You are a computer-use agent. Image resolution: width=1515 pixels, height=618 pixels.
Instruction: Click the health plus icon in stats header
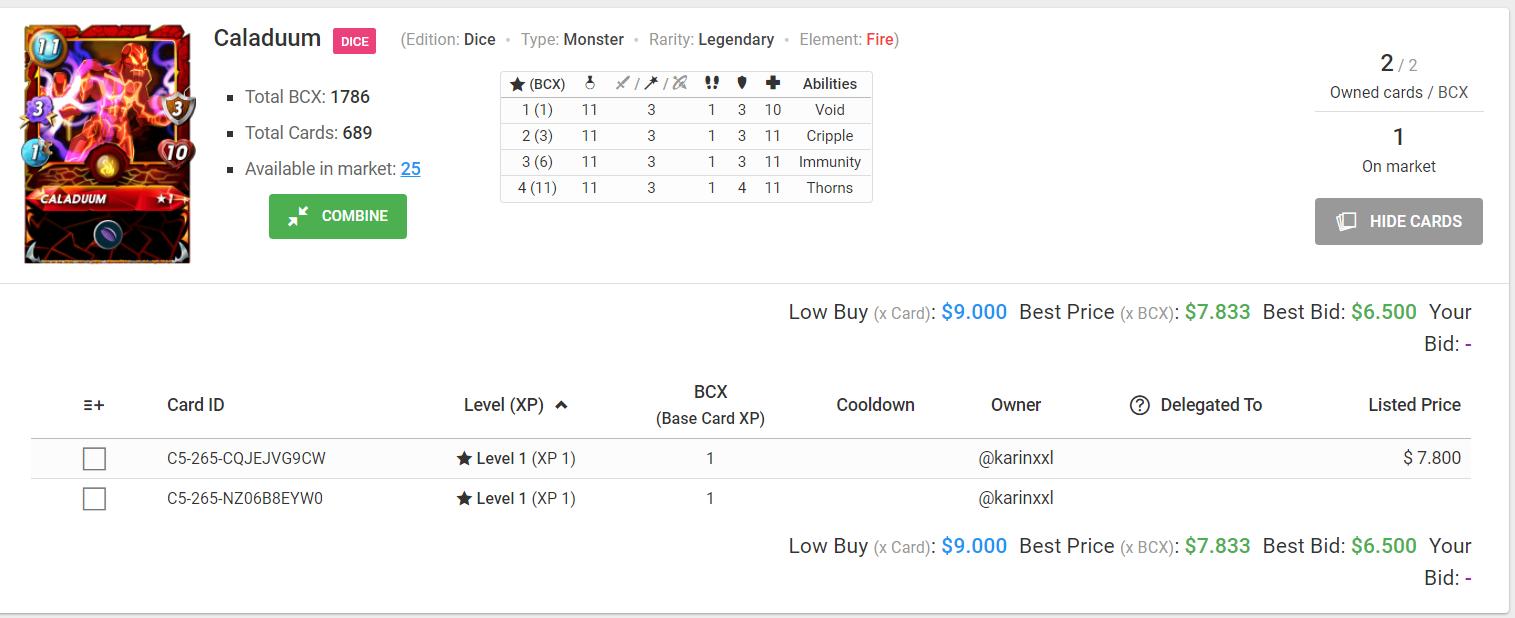772,84
